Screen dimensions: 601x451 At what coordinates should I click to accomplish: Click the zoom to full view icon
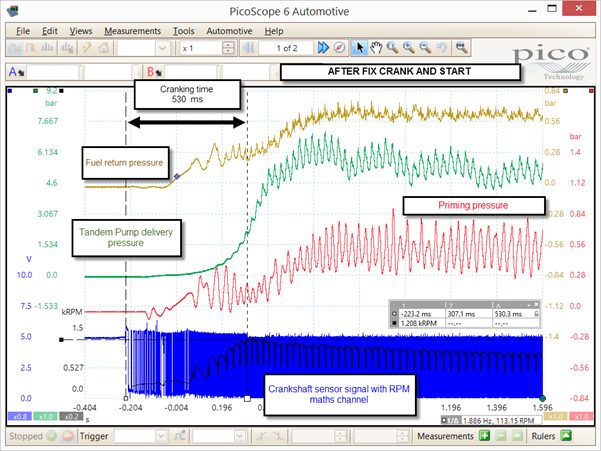point(461,48)
